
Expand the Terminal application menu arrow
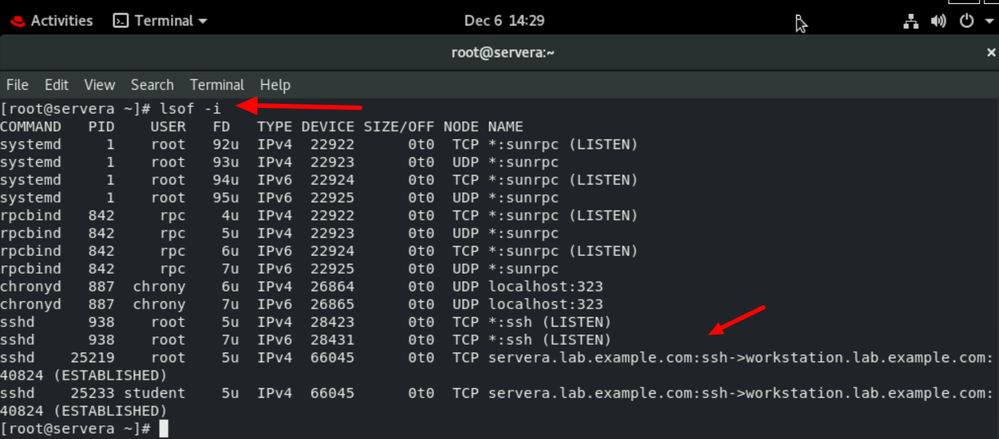(x=203, y=21)
